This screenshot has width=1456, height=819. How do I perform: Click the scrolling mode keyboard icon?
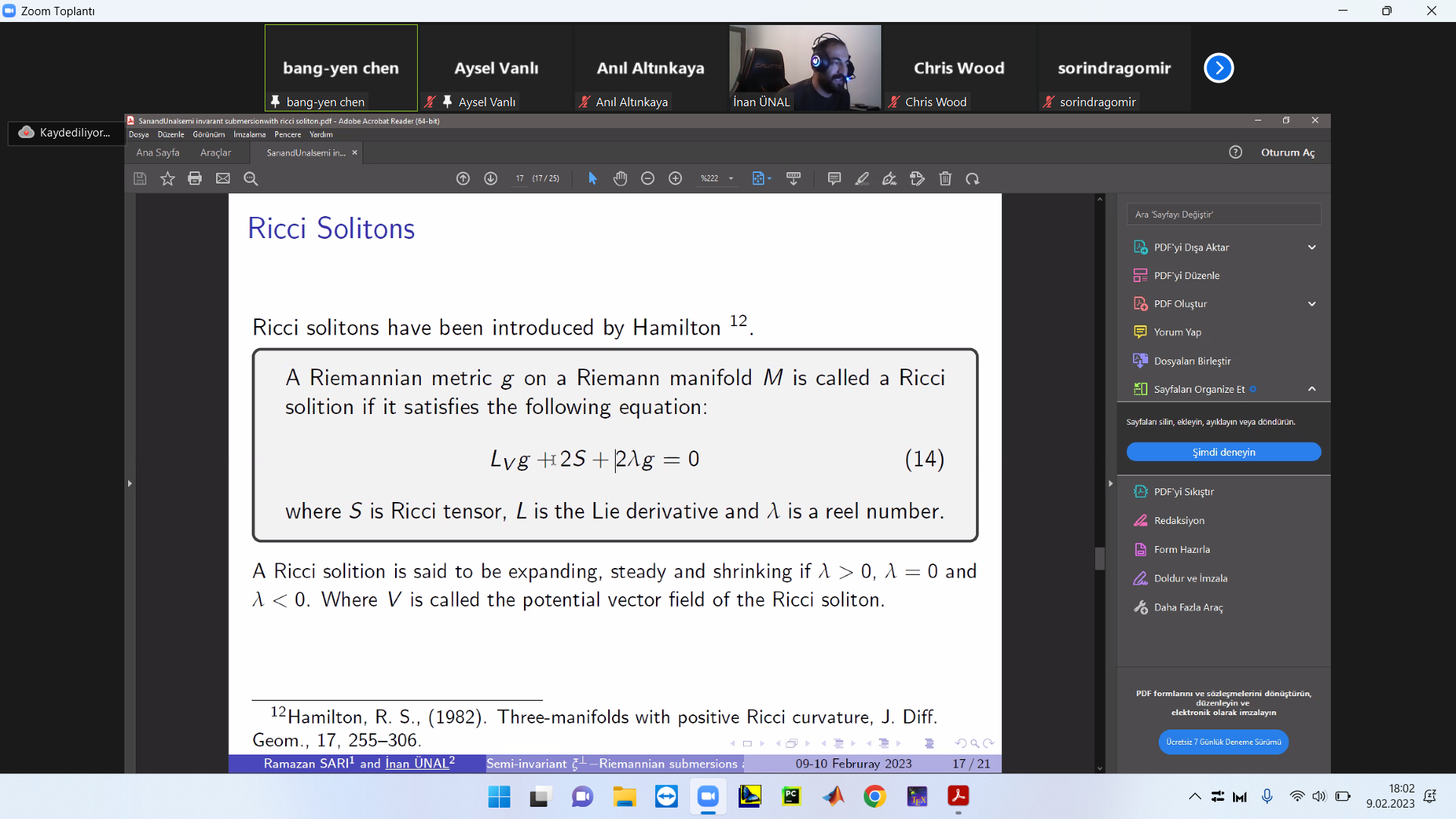coord(794,179)
